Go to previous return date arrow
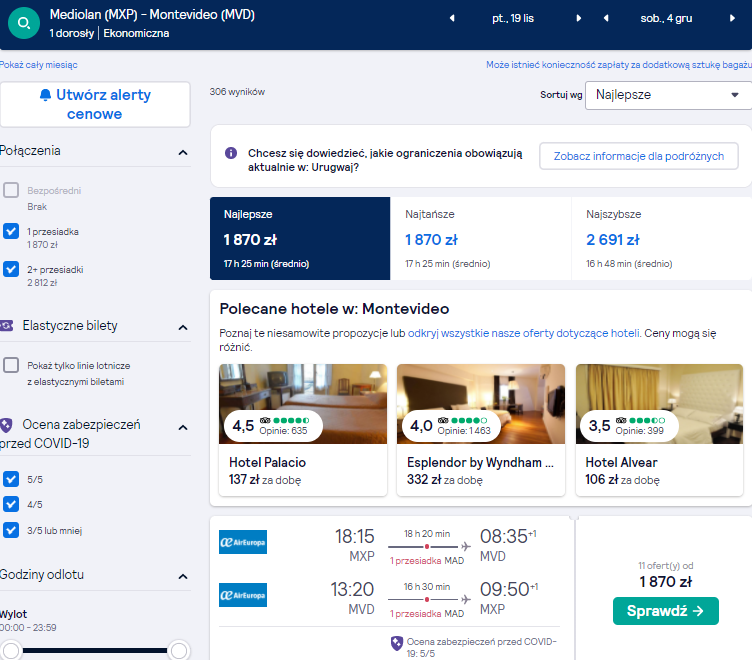This screenshot has height=660, width=752. point(606,18)
